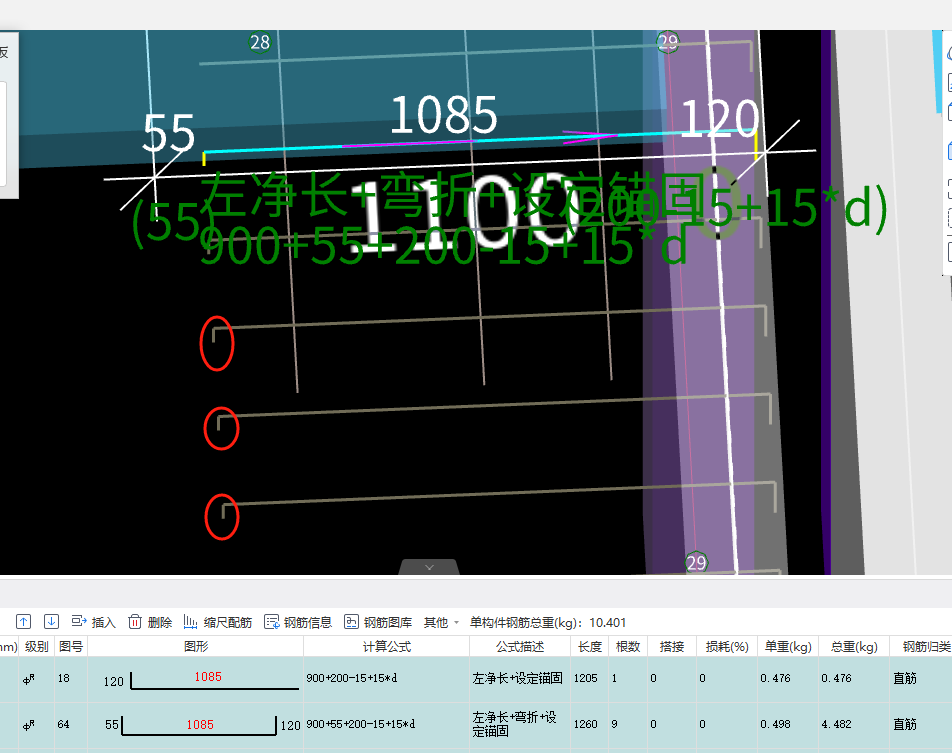The width and height of the screenshot is (952, 753).
Task: Click the 根数 column header
Action: 628,646
